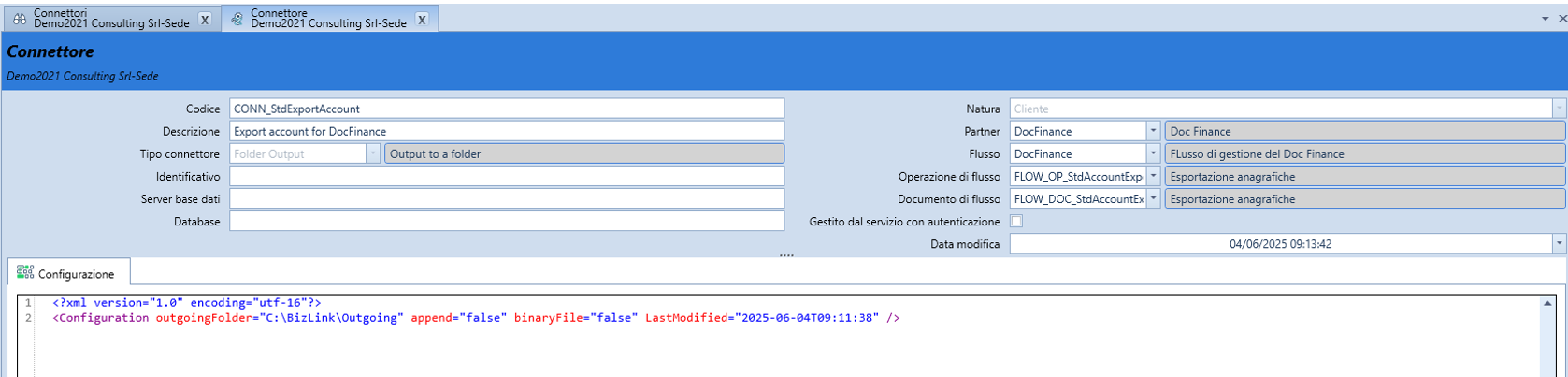
Task: Close the Connettori tab
Action: 205,20
